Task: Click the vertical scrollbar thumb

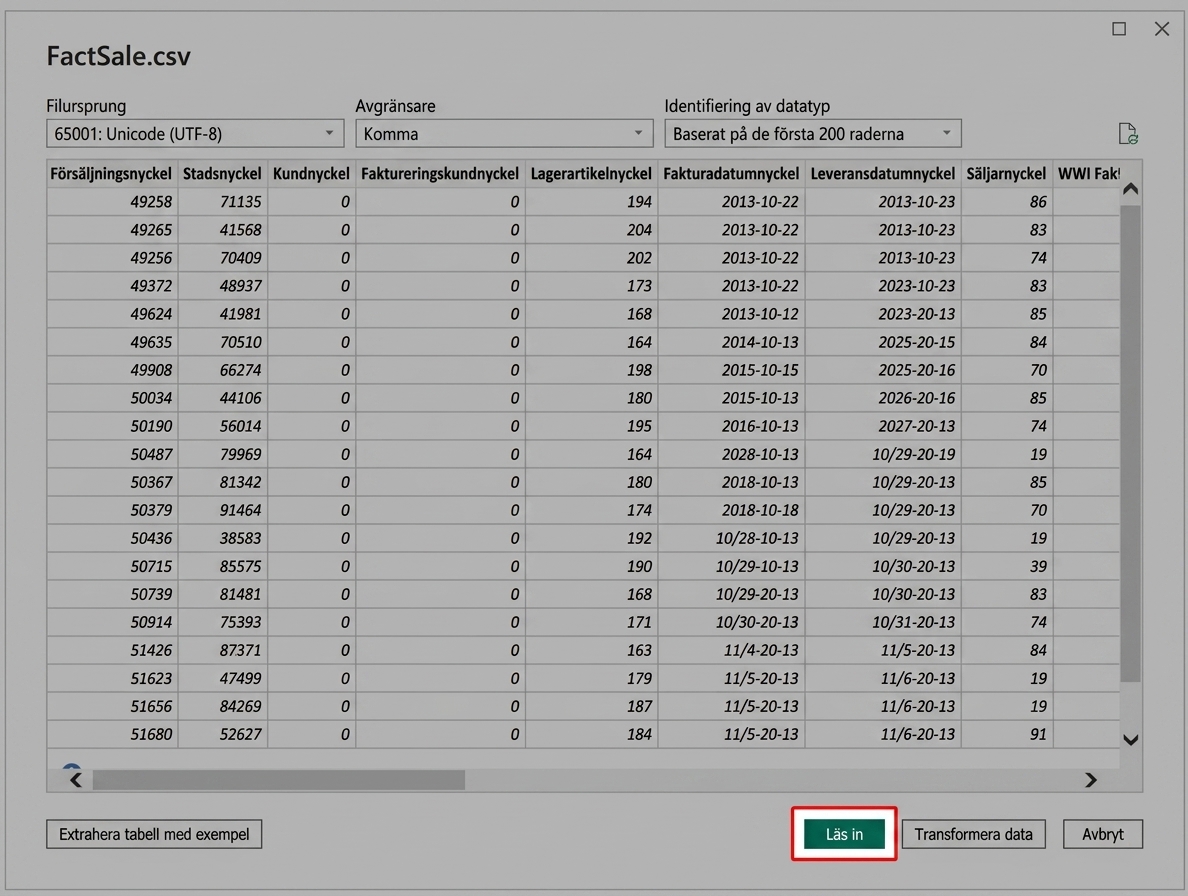Action: tap(1130, 443)
